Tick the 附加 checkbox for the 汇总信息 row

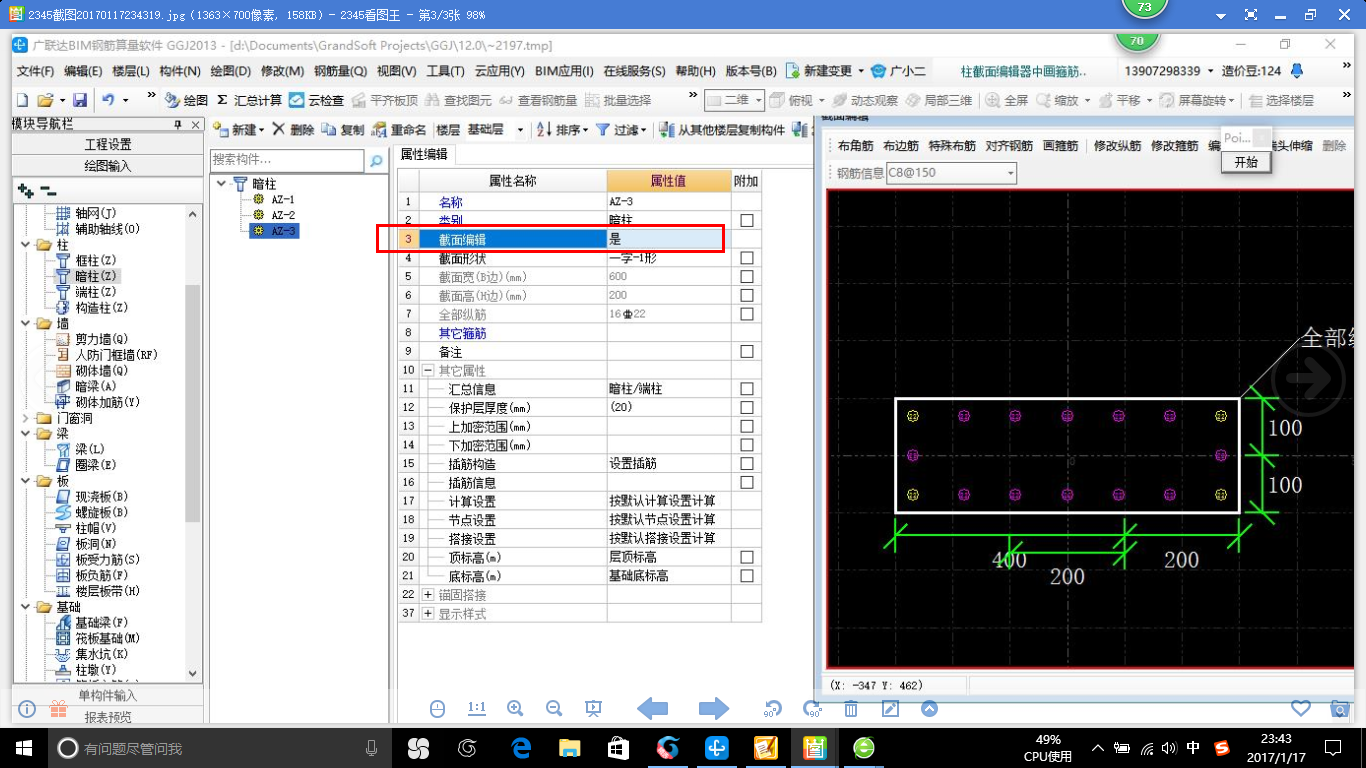[x=747, y=389]
